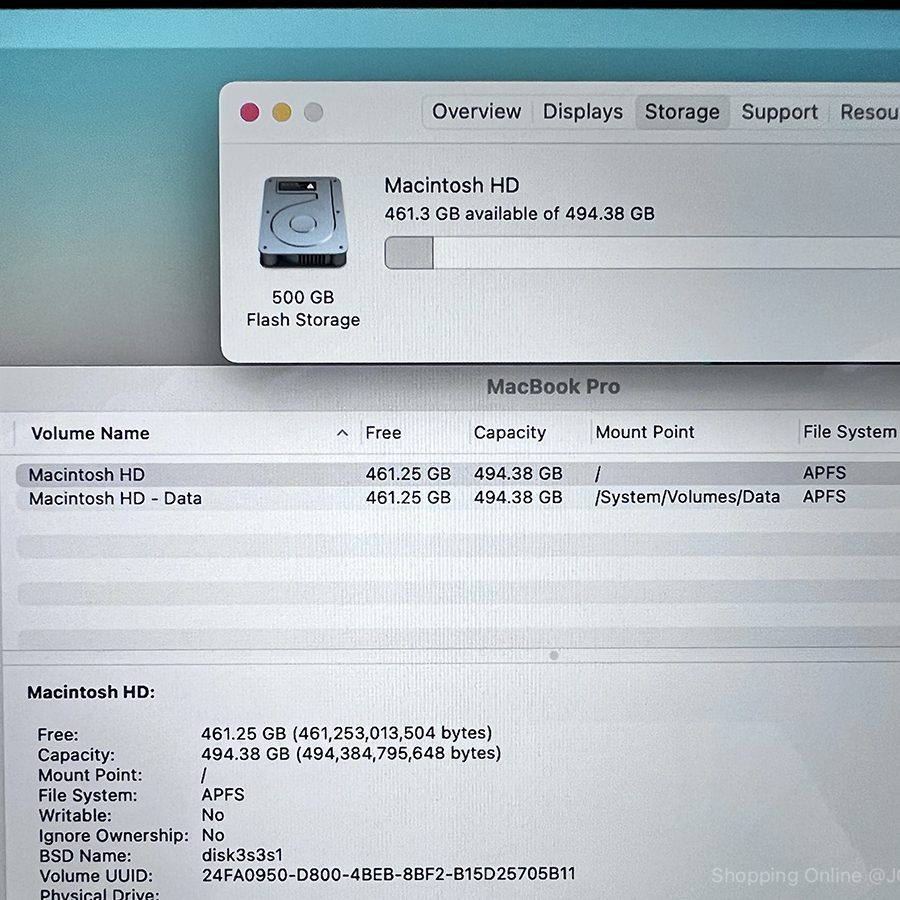The width and height of the screenshot is (900, 900).
Task: Click the 494.38 GB capacity in Macintosh HD - Data row
Action: click(518, 497)
